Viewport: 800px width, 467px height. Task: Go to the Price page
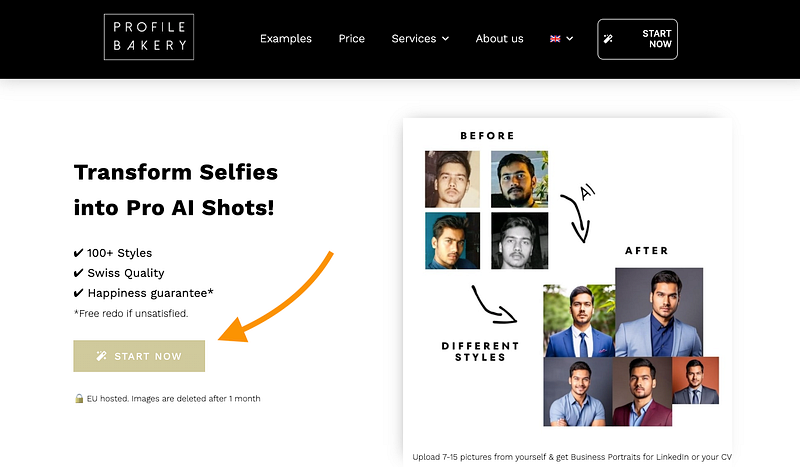tap(352, 39)
